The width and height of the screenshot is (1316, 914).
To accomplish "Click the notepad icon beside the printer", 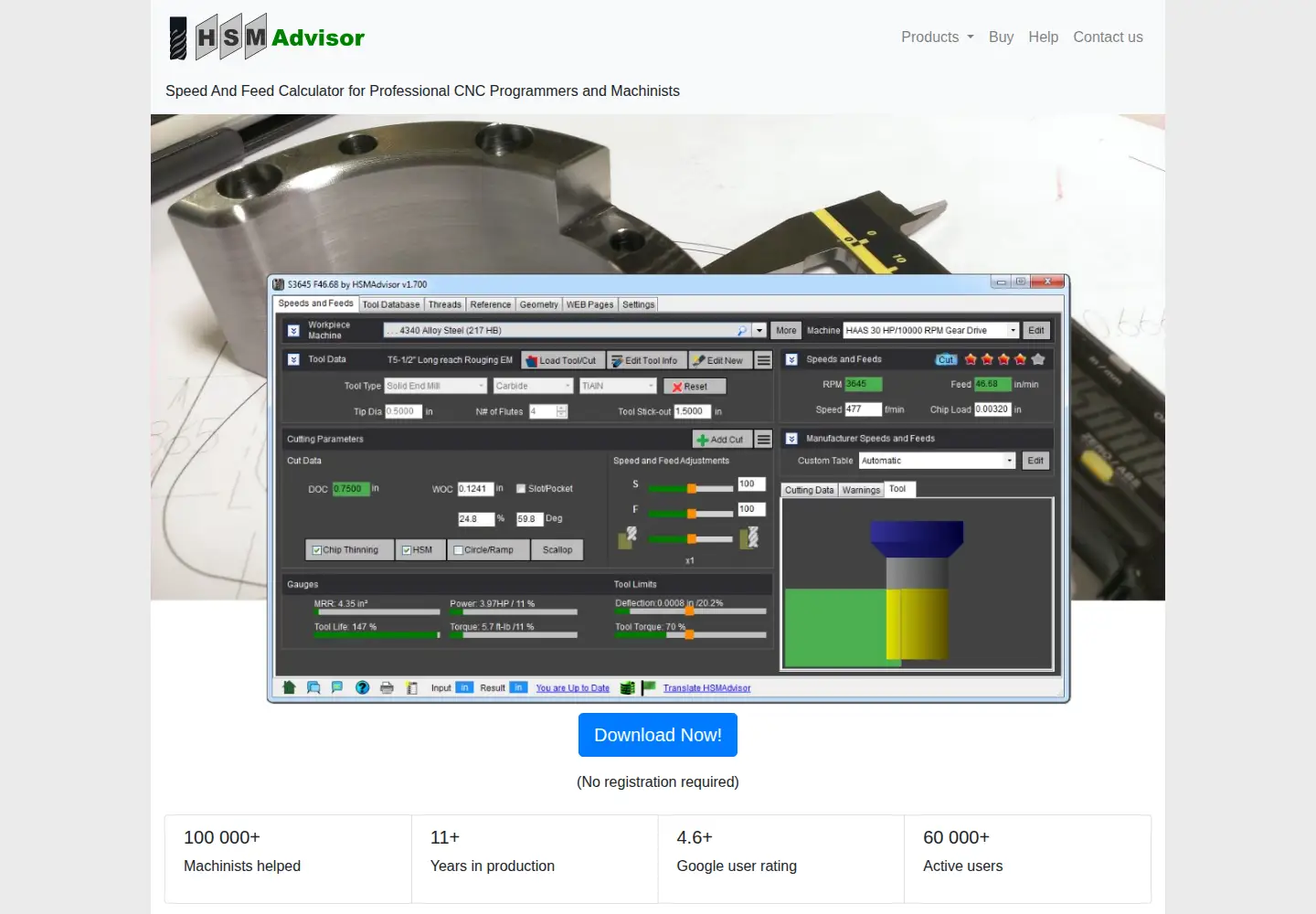I will pyautogui.click(x=412, y=687).
